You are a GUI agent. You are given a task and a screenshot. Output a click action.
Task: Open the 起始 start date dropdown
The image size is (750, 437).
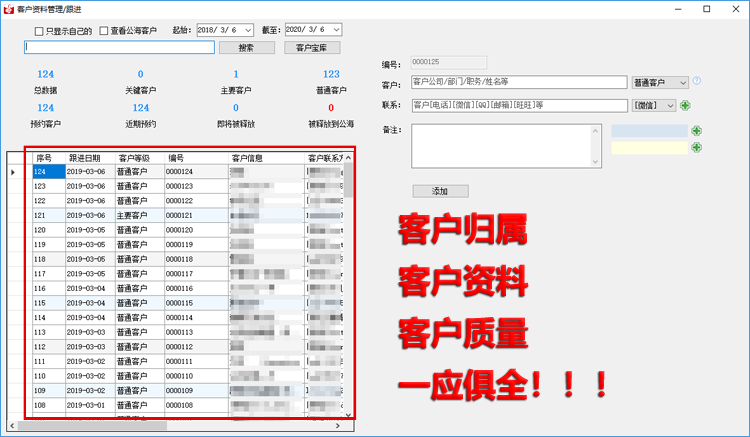point(248,31)
